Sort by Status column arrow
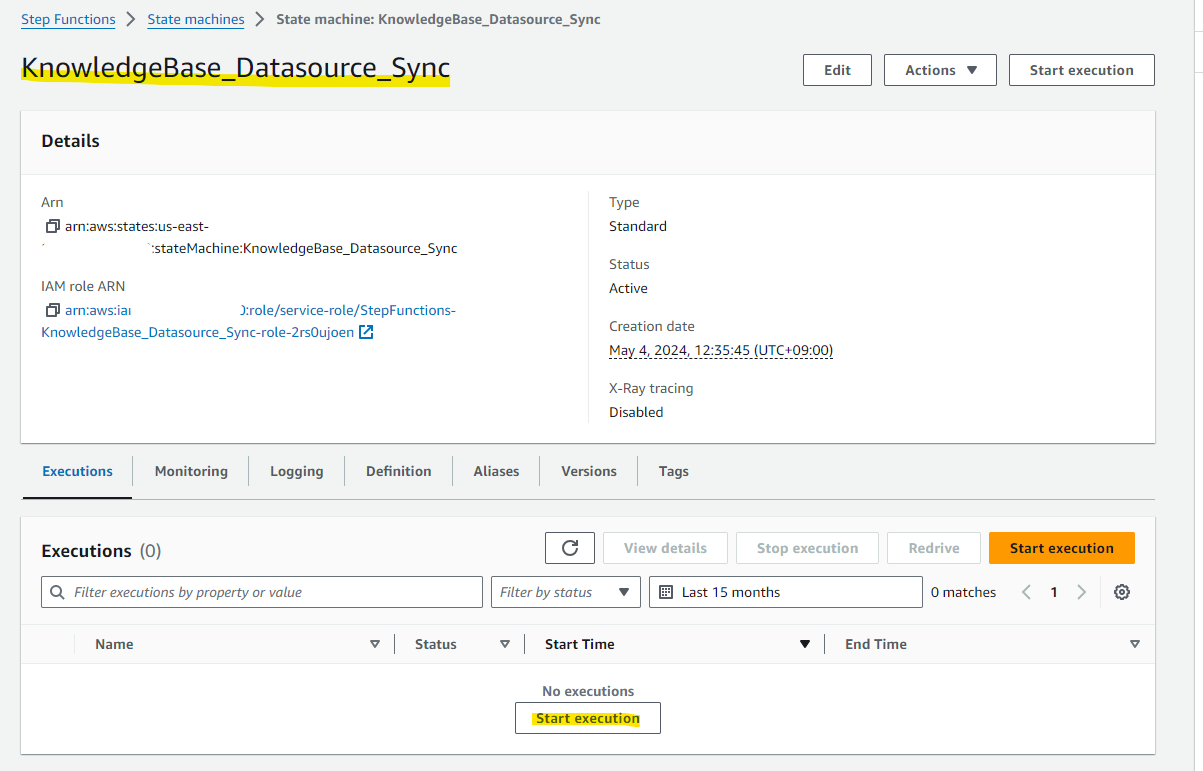Viewport: 1203px width, 771px height. [505, 644]
